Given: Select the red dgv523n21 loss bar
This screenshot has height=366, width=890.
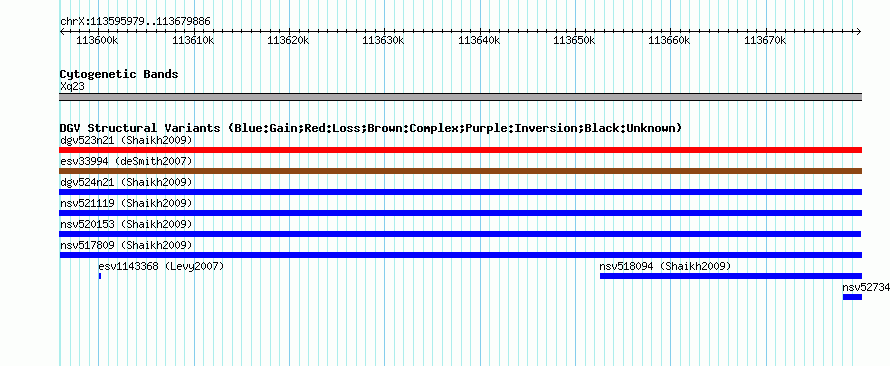Looking at the screenshot, I should [461, 150].
